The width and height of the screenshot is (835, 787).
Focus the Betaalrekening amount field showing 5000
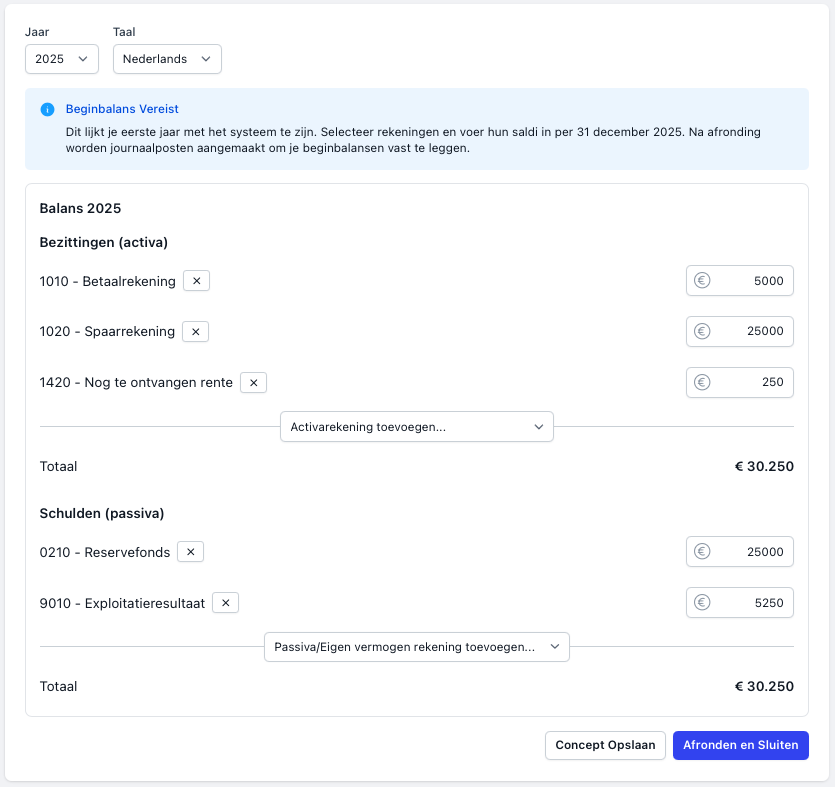pos(750,281)
